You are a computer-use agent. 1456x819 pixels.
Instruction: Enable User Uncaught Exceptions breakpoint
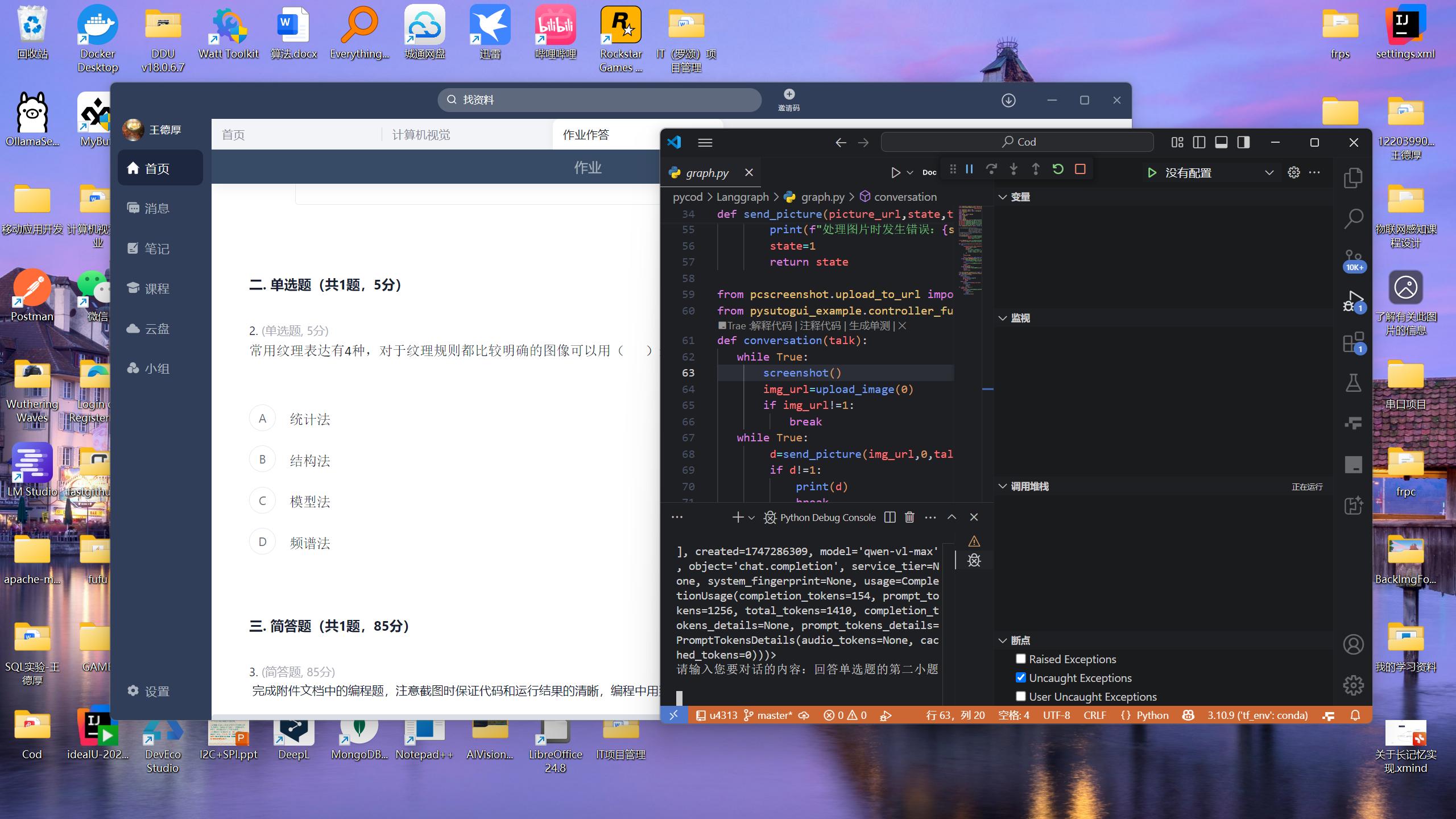pos(1020,696)
